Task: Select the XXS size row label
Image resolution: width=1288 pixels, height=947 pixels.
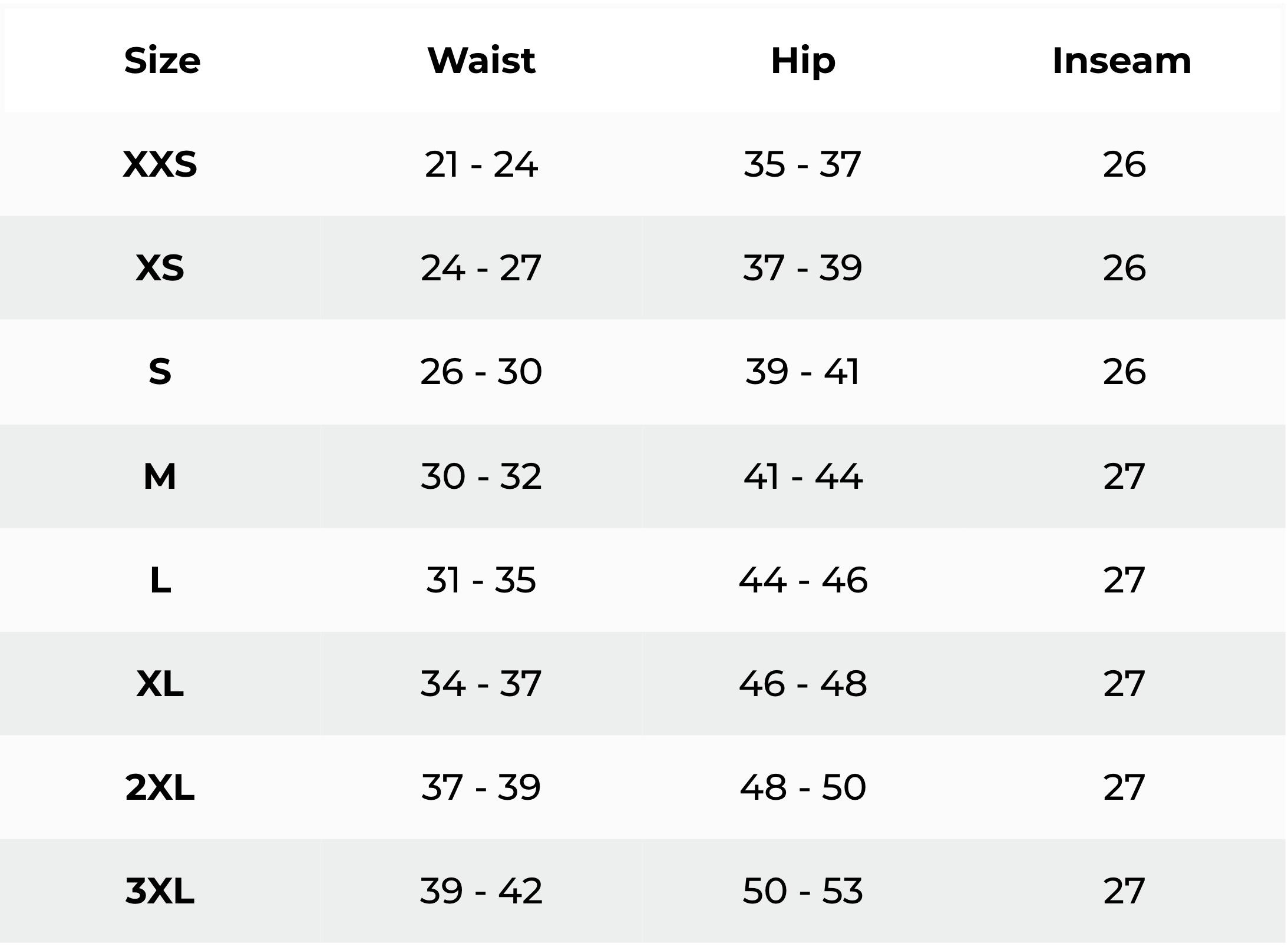Action: [x=160, y=164]
